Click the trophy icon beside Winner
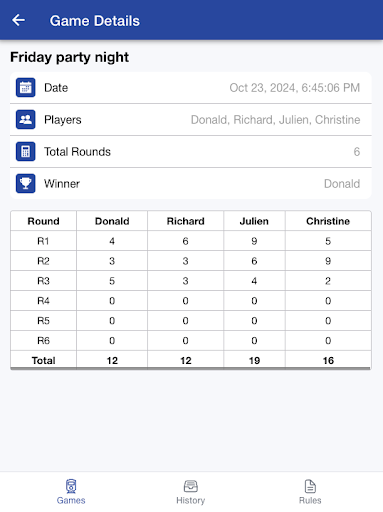 pyautogui.click(x=26, y=184)
